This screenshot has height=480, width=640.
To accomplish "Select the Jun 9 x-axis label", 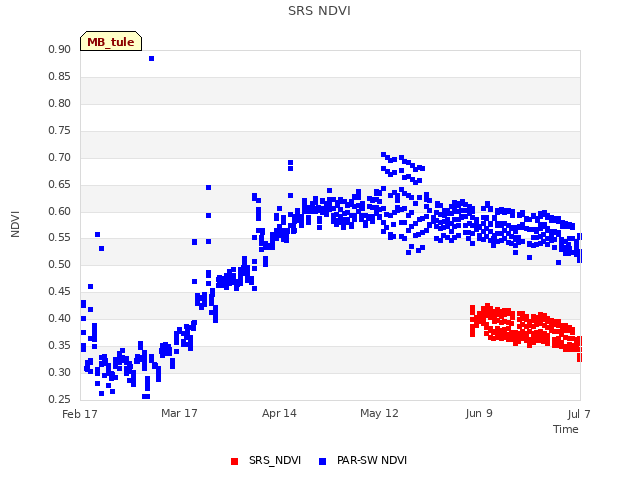I will (x=479, y=413).
